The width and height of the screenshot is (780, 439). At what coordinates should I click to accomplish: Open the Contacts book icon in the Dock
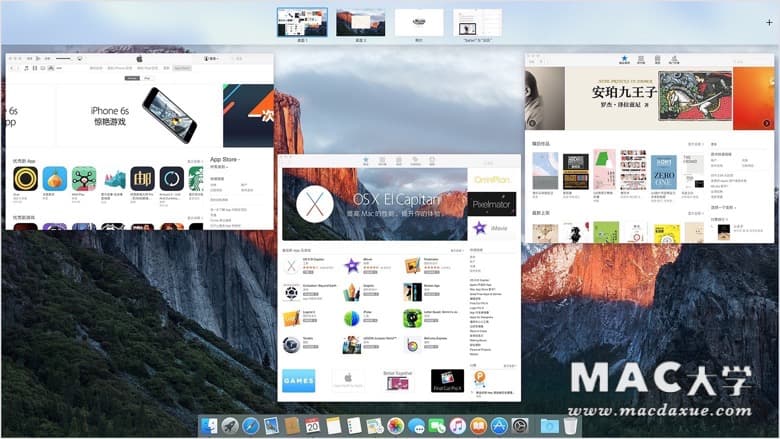point(292,426)
